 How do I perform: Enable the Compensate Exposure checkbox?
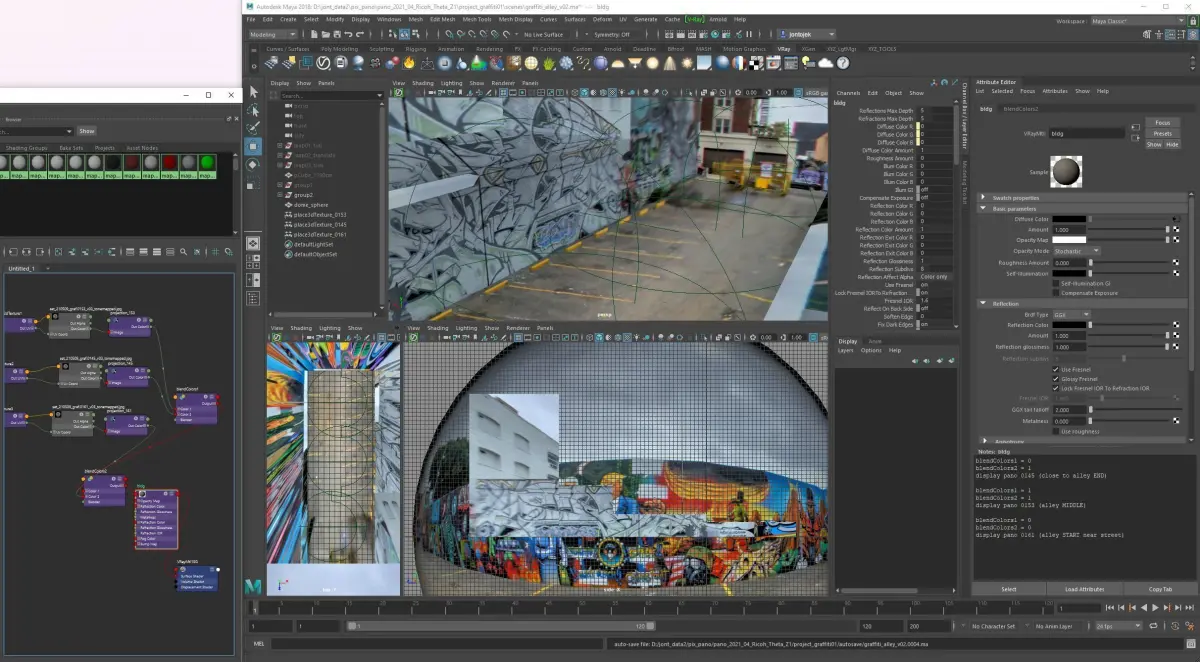click(1056, 293)
